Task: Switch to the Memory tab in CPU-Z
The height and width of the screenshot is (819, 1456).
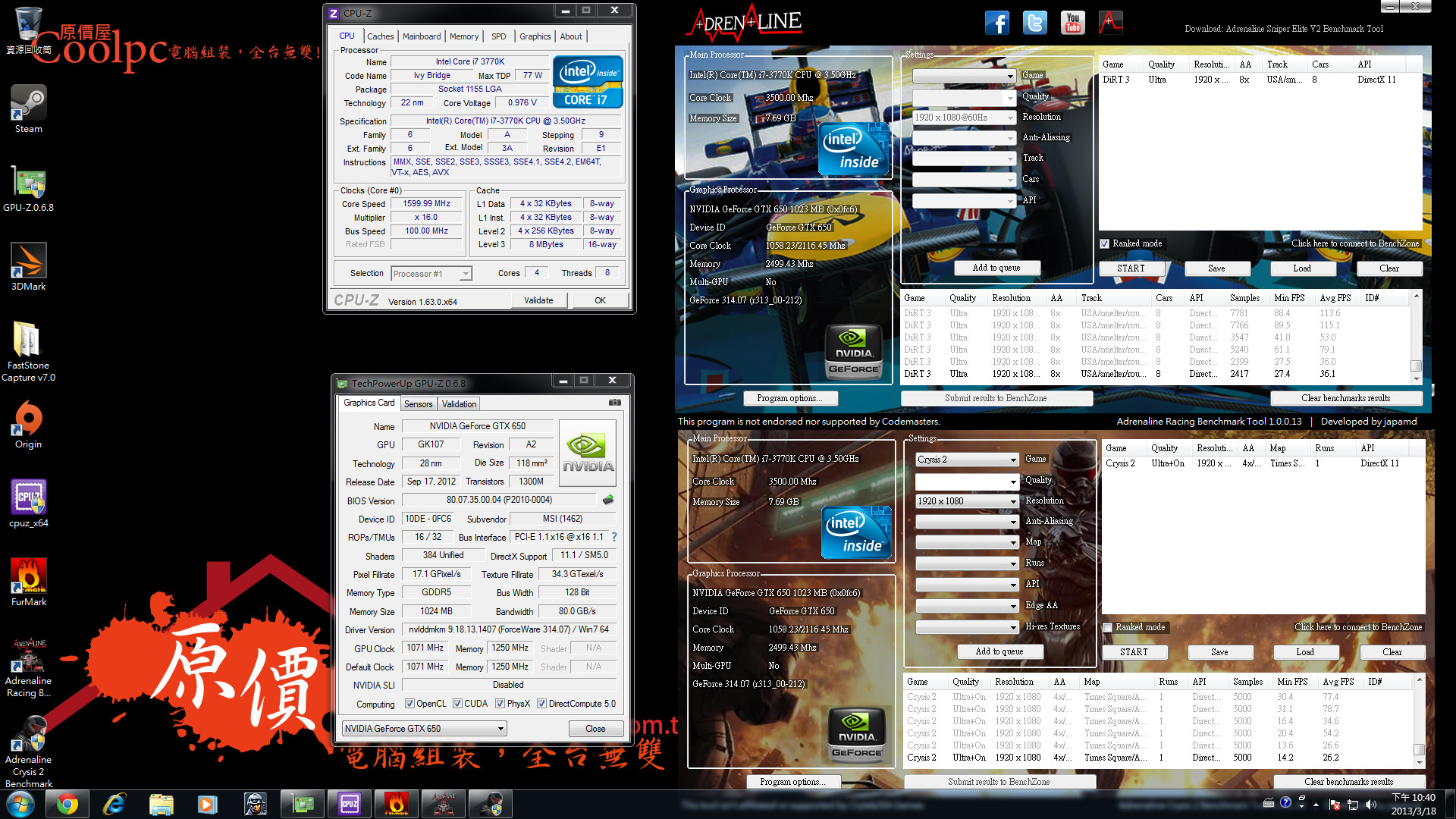Action: click(x=464, y=36)
